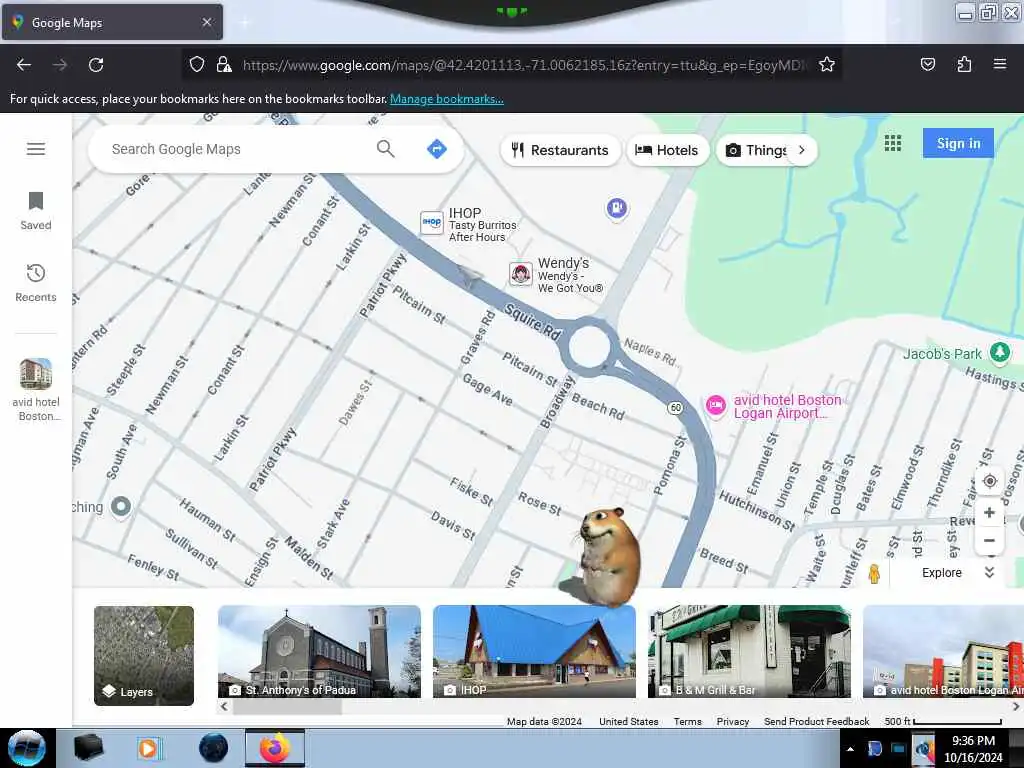
Task: Toggle the 500 ft map scale
Action: point(943,722)
